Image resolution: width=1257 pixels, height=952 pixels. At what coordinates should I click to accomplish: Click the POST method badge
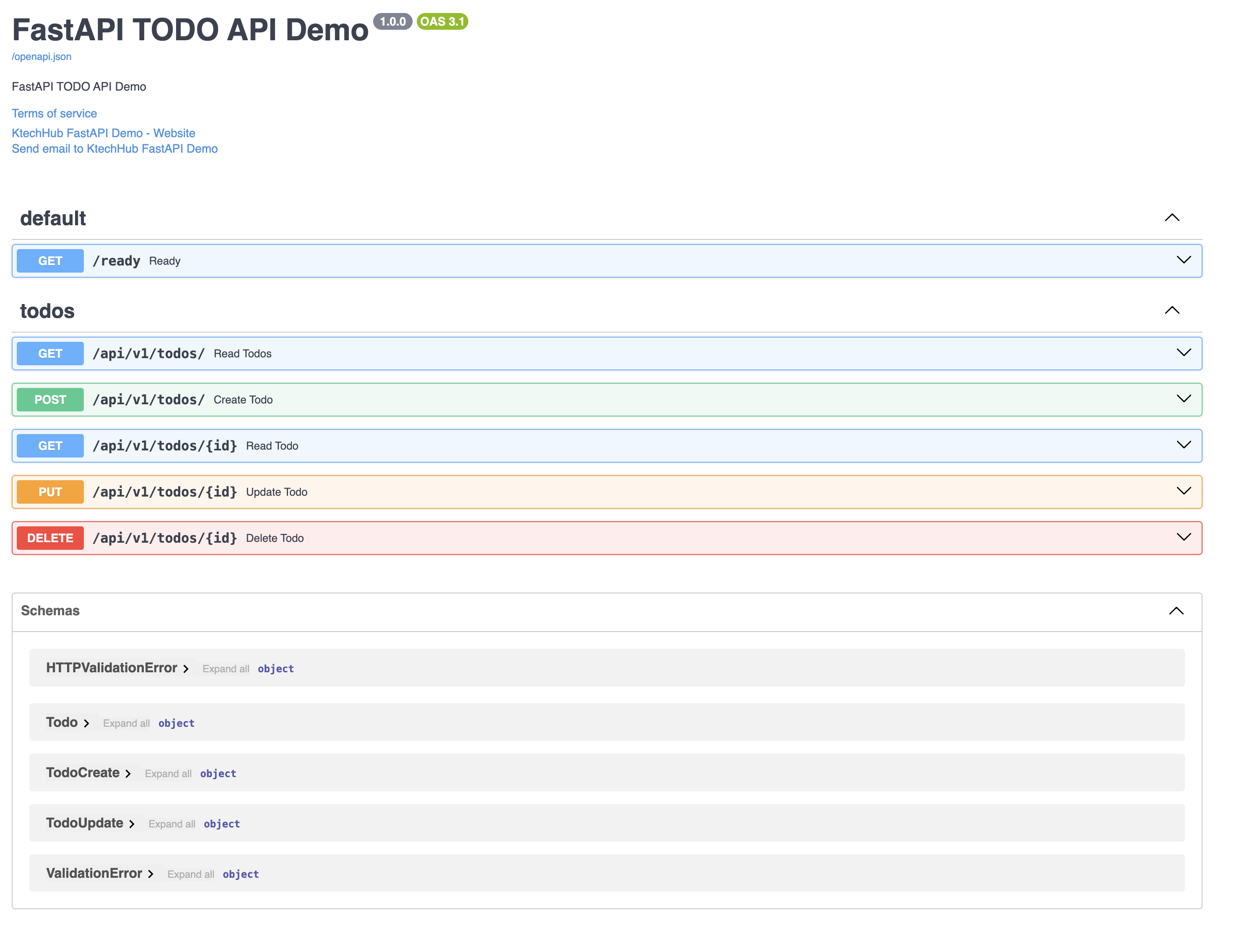point(50,400)
